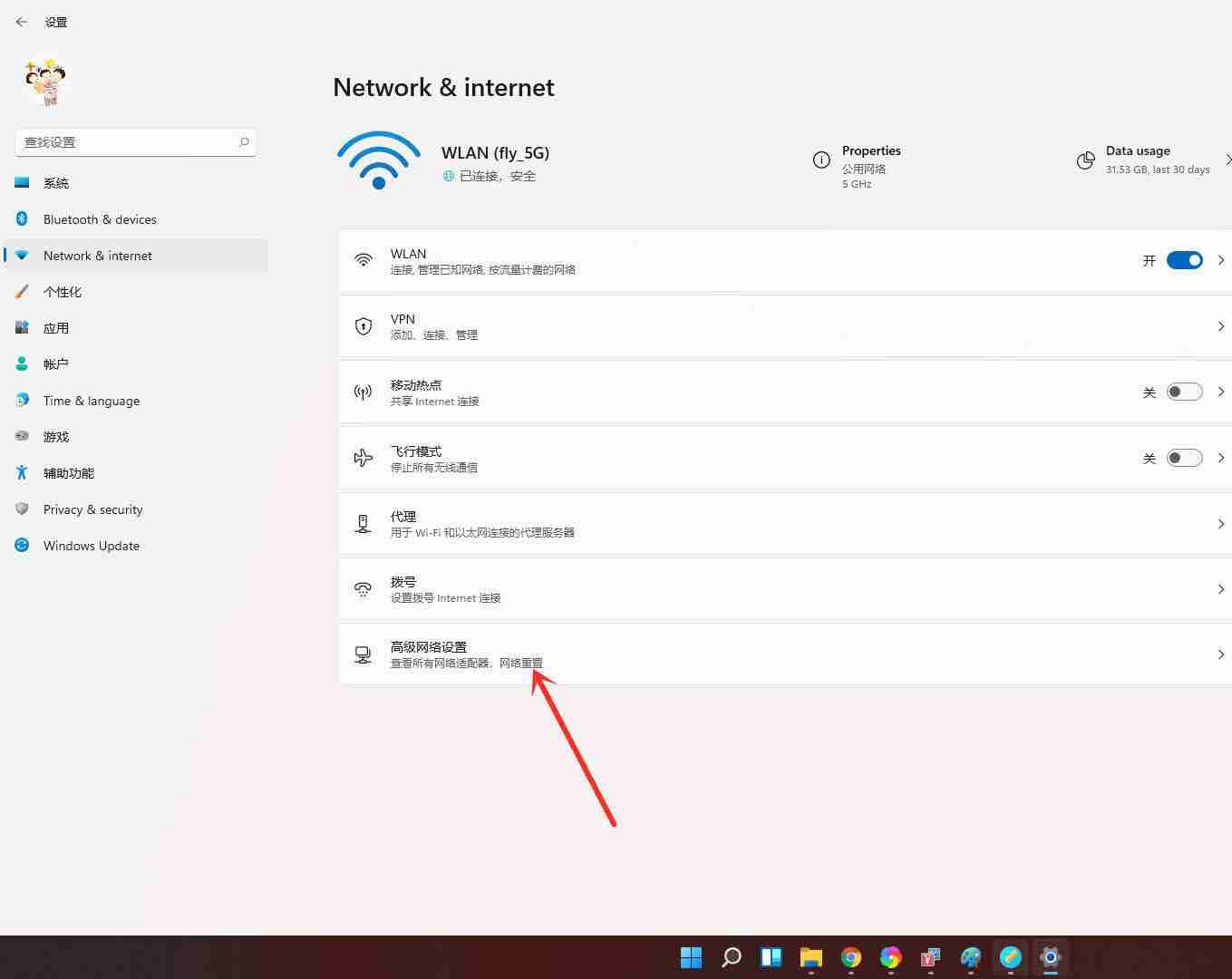Select the 飞行模式 airplane icon
1232x979 pixels.
[363, 458]
